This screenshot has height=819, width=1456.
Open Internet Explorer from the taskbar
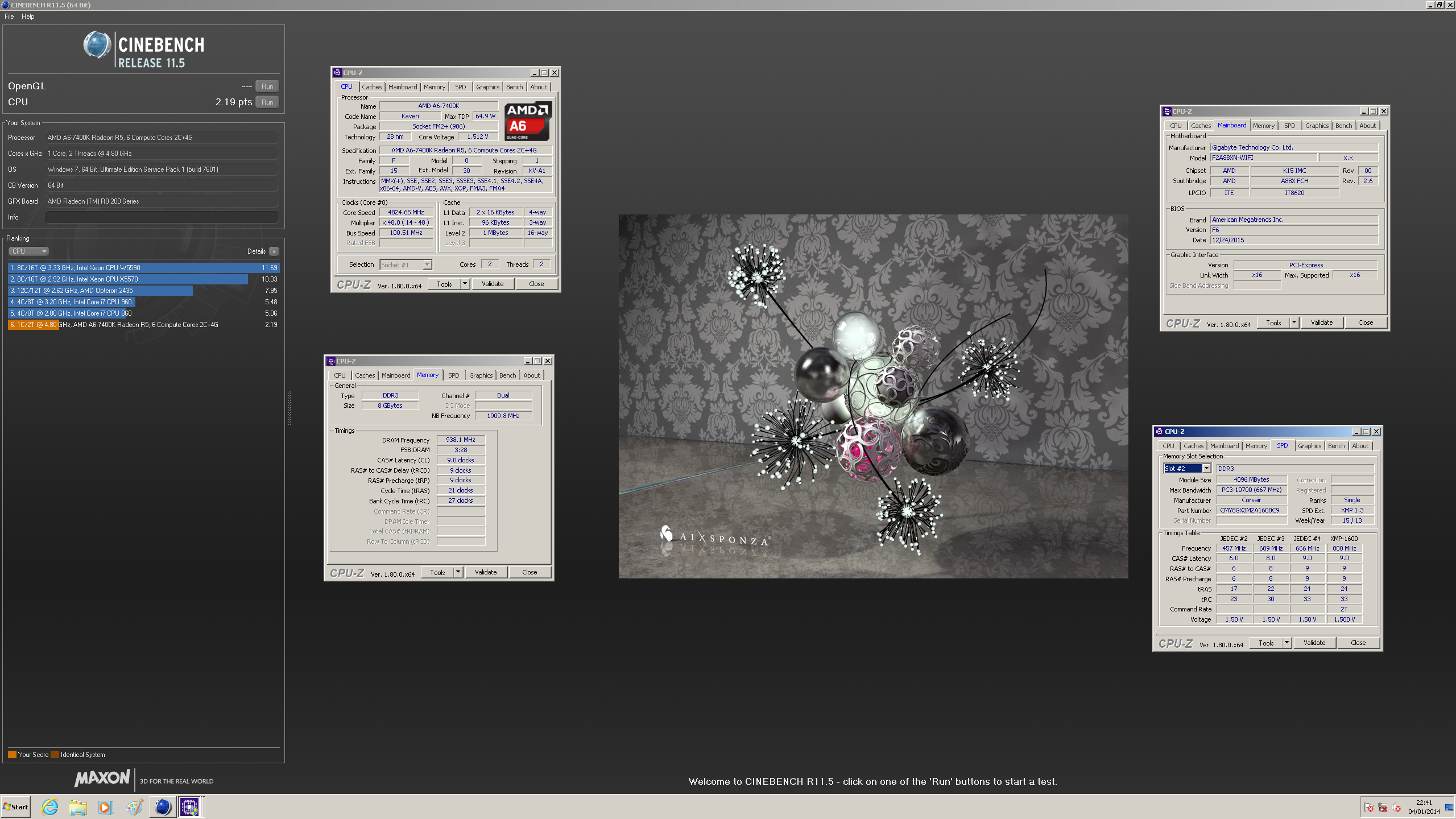click(50, 806)
